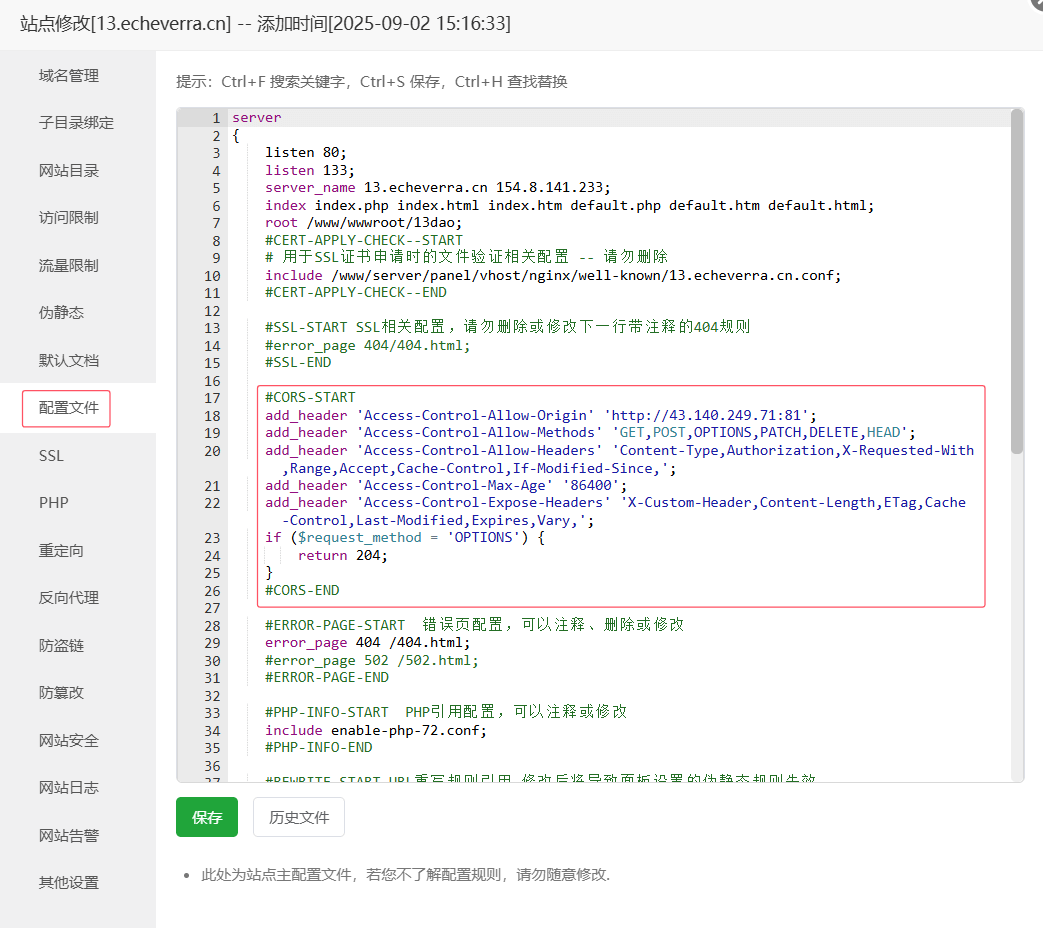The height and width of the screenshot is (928, 1043).
Task: Select 网站目录 in the sidebar
Action: 69,171
